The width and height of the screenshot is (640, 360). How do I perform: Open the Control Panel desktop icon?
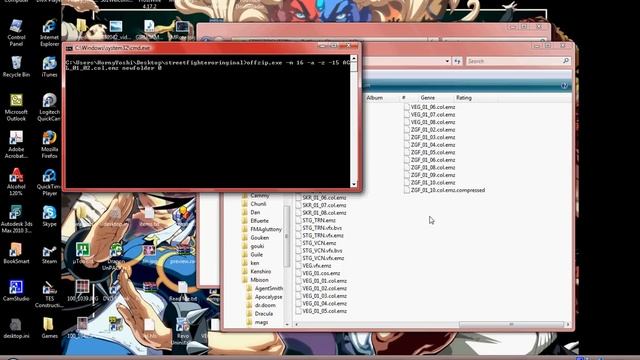16,33
